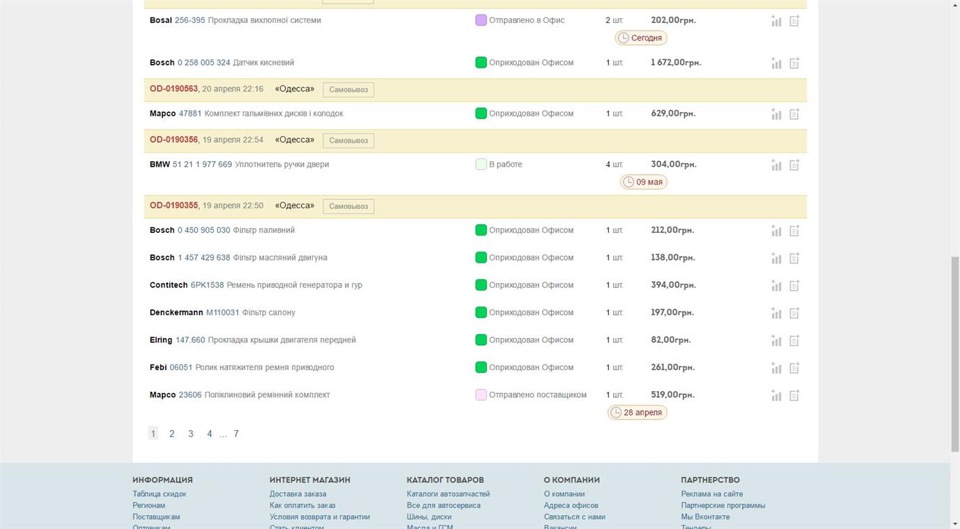Click Самовывоз button for order OD-0190355
This screenshot has width=960, height=529.
click(348, 206)
